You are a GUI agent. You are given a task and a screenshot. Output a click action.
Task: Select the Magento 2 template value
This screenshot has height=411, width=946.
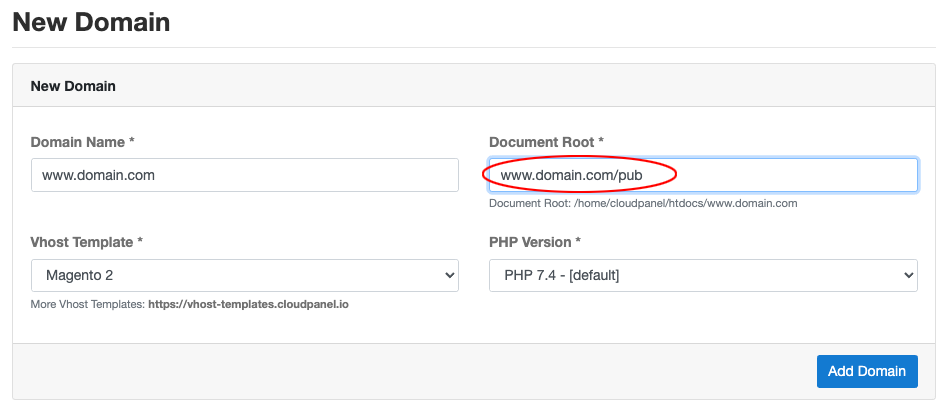pyautogui.click(x=80, y=276)
